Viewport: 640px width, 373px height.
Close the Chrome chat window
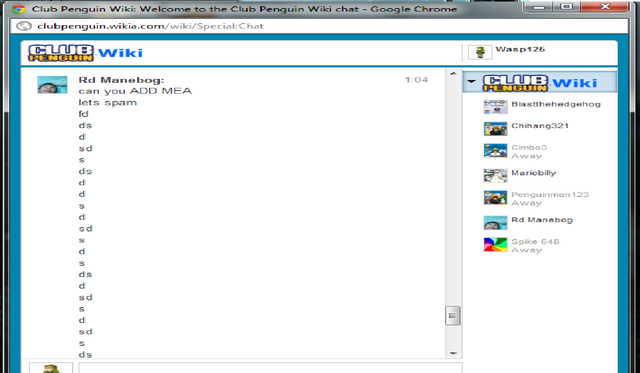[605, 7]
